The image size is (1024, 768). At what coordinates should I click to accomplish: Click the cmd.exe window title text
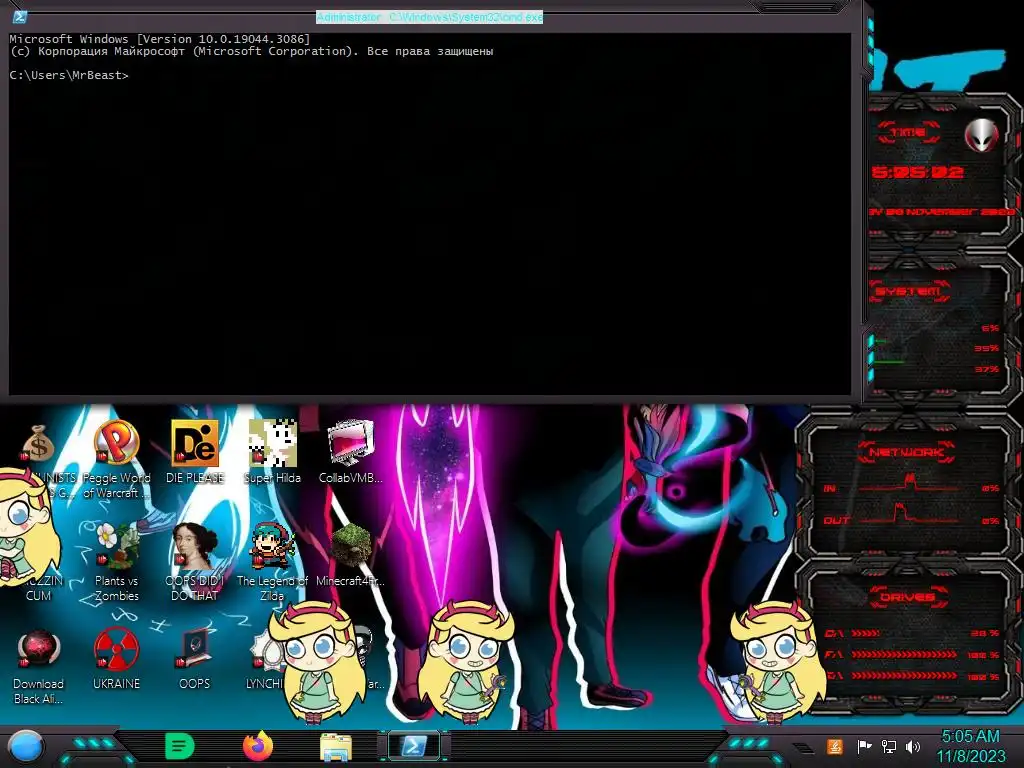pos(429,17)
